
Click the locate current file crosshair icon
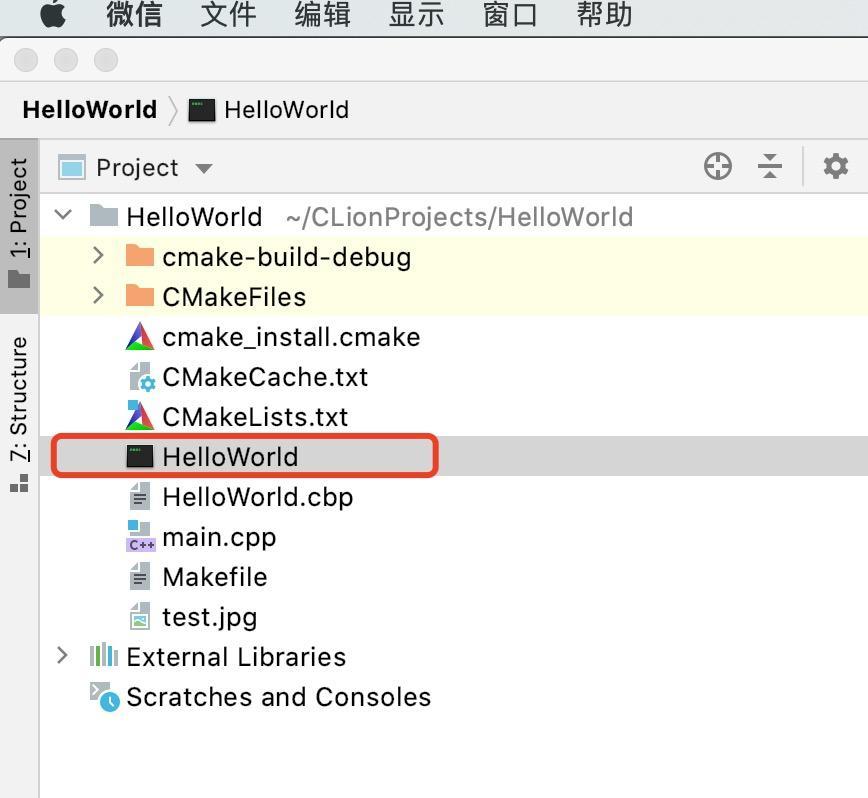(718, 166)
